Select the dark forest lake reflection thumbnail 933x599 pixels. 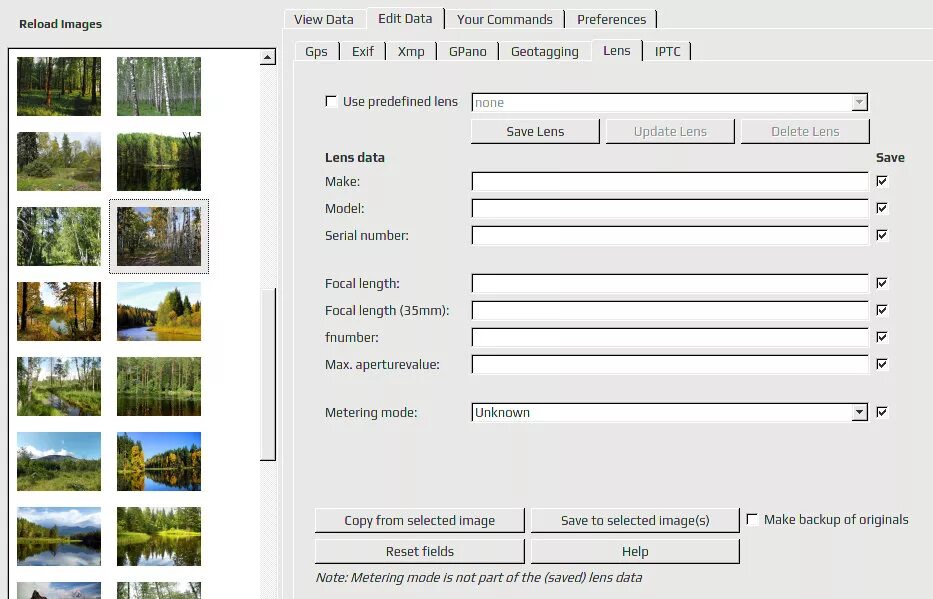[159, 161]
